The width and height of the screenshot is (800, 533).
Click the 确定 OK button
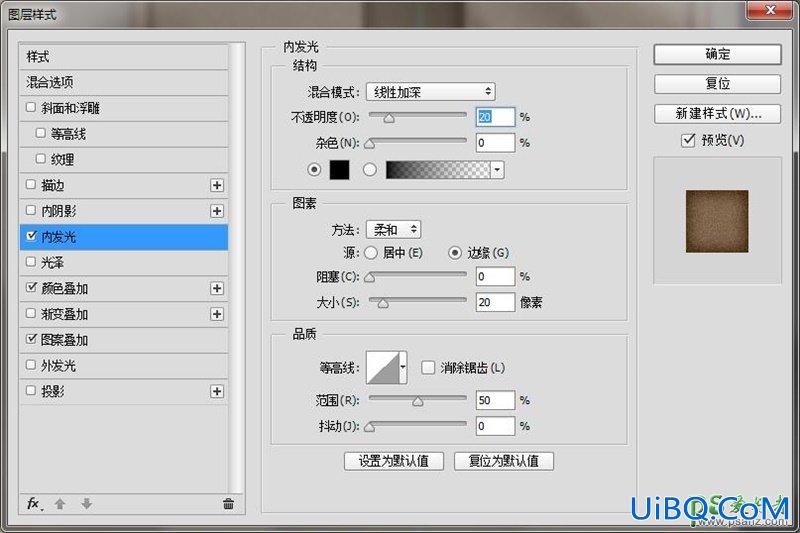pos(717,54)
